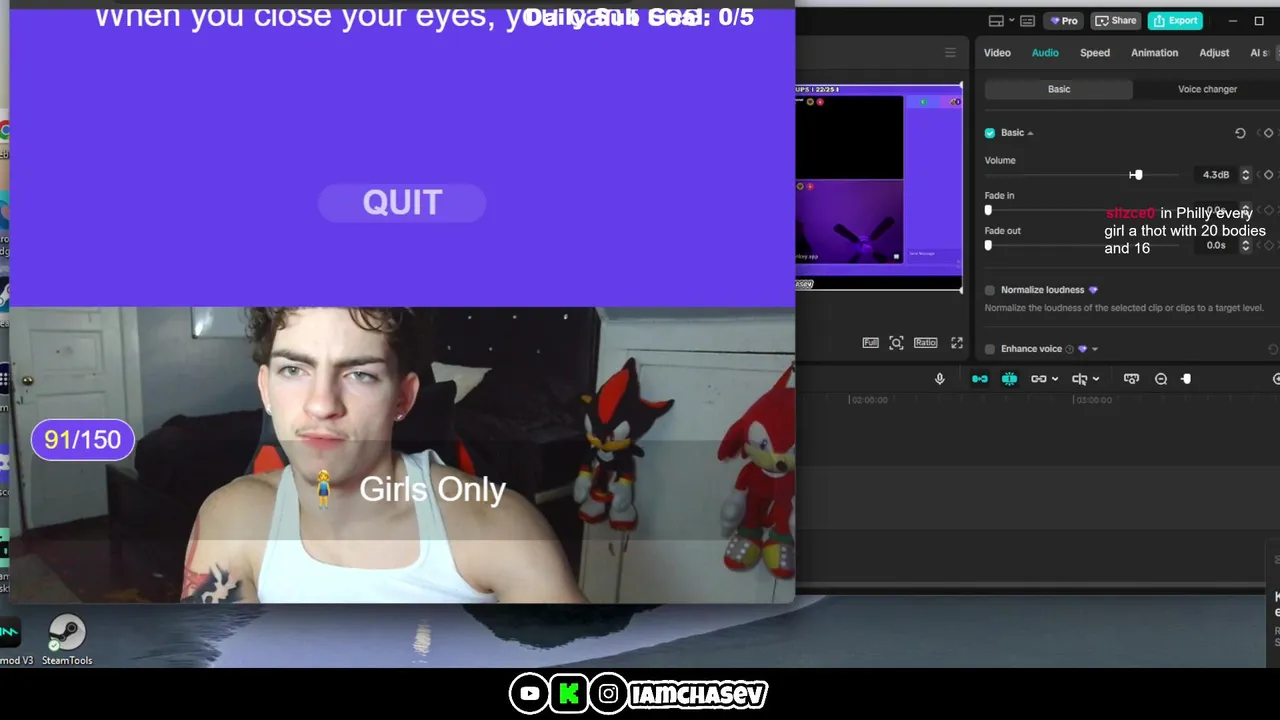Click the 91/150 counter badge
1280x720 pixels.
click(x=82, y=440)
